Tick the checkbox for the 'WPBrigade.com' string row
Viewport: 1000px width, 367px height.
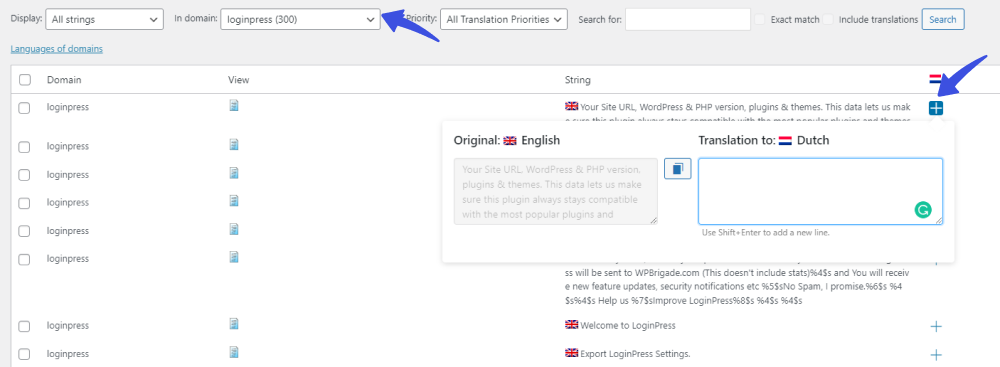(25, 259)
